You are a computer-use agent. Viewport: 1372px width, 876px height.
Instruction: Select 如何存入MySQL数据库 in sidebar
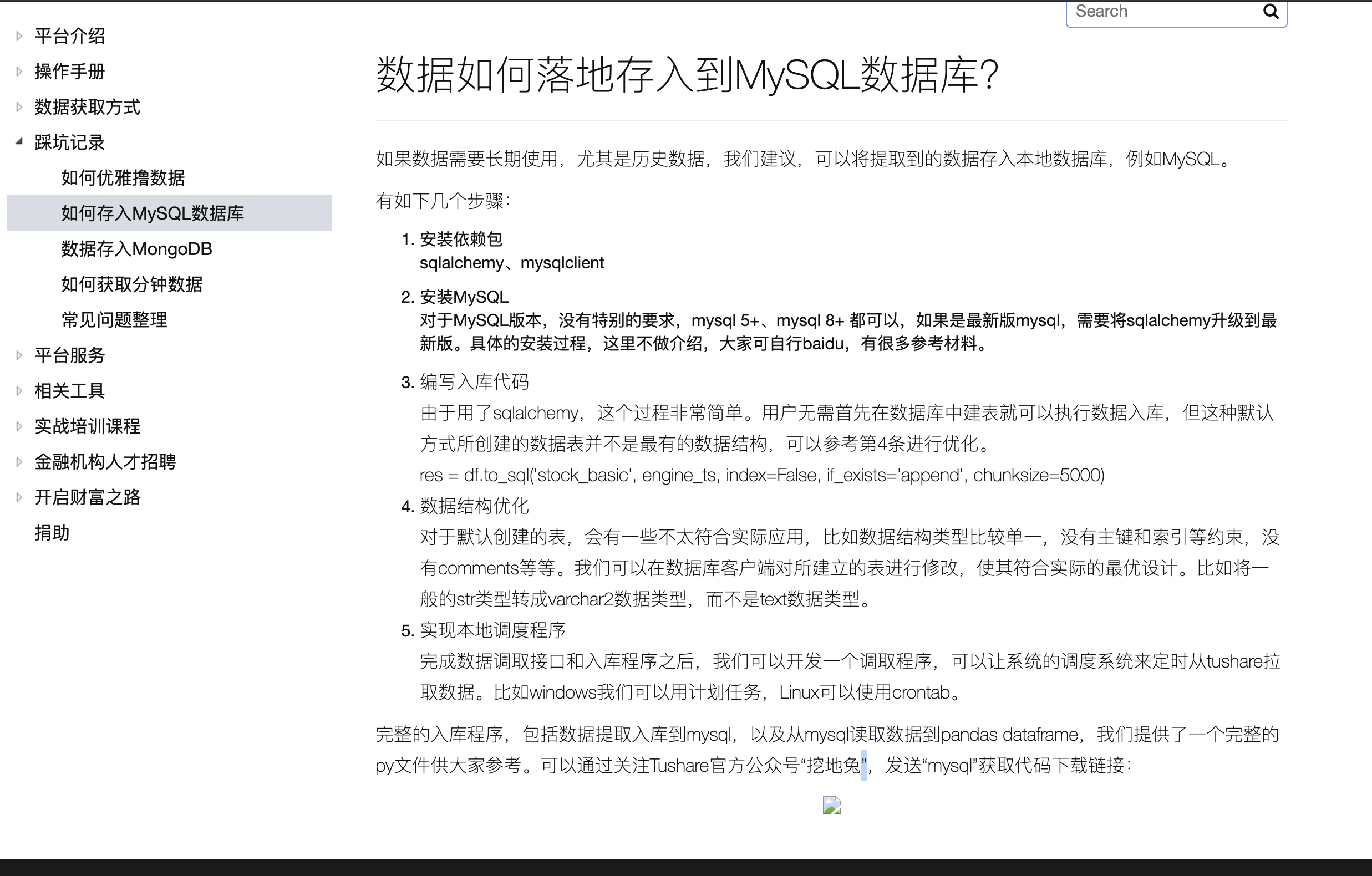click(x=169, y=213)
